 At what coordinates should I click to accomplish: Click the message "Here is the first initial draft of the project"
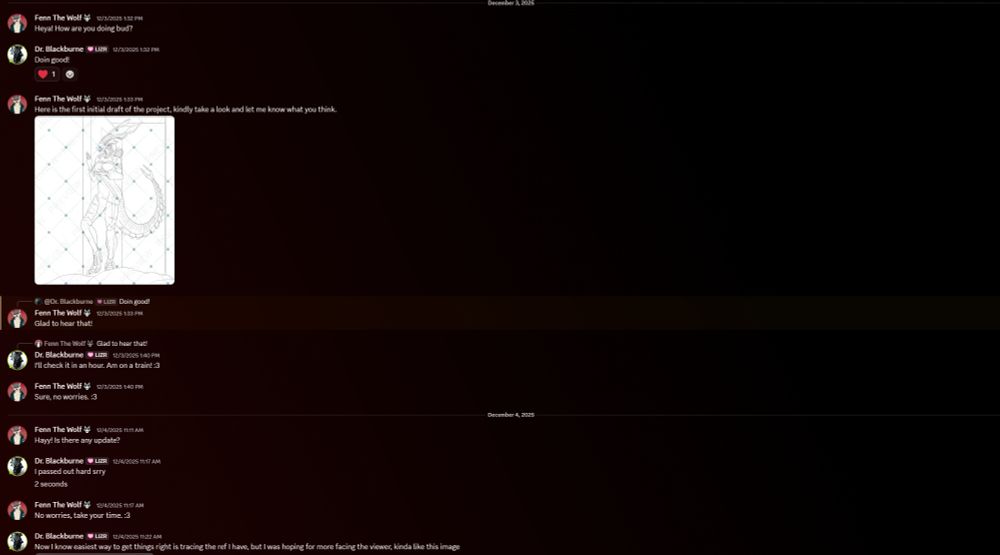pos(186,110)
